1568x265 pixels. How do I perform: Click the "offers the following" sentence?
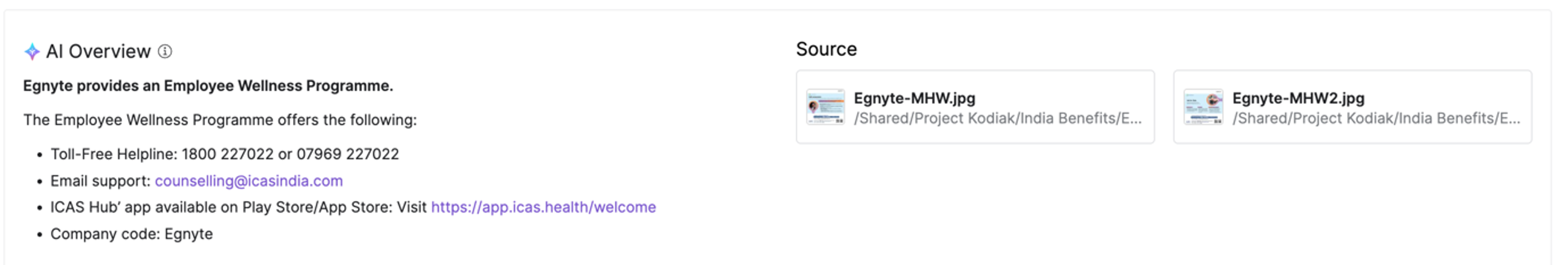[220, 120]
